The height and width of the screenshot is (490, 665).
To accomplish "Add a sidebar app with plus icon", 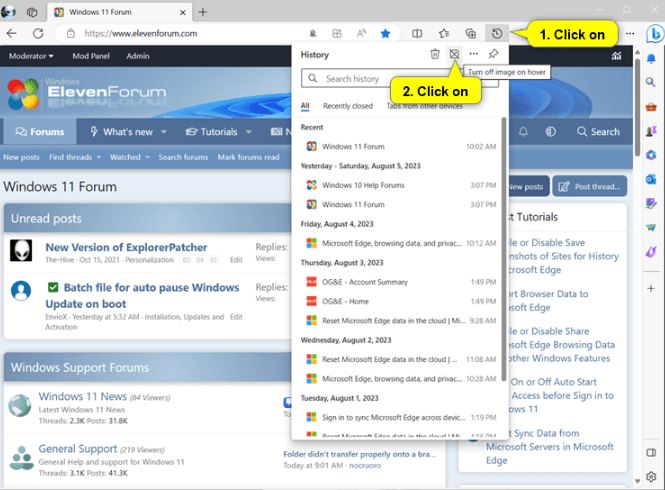I will tap(651, 288).
